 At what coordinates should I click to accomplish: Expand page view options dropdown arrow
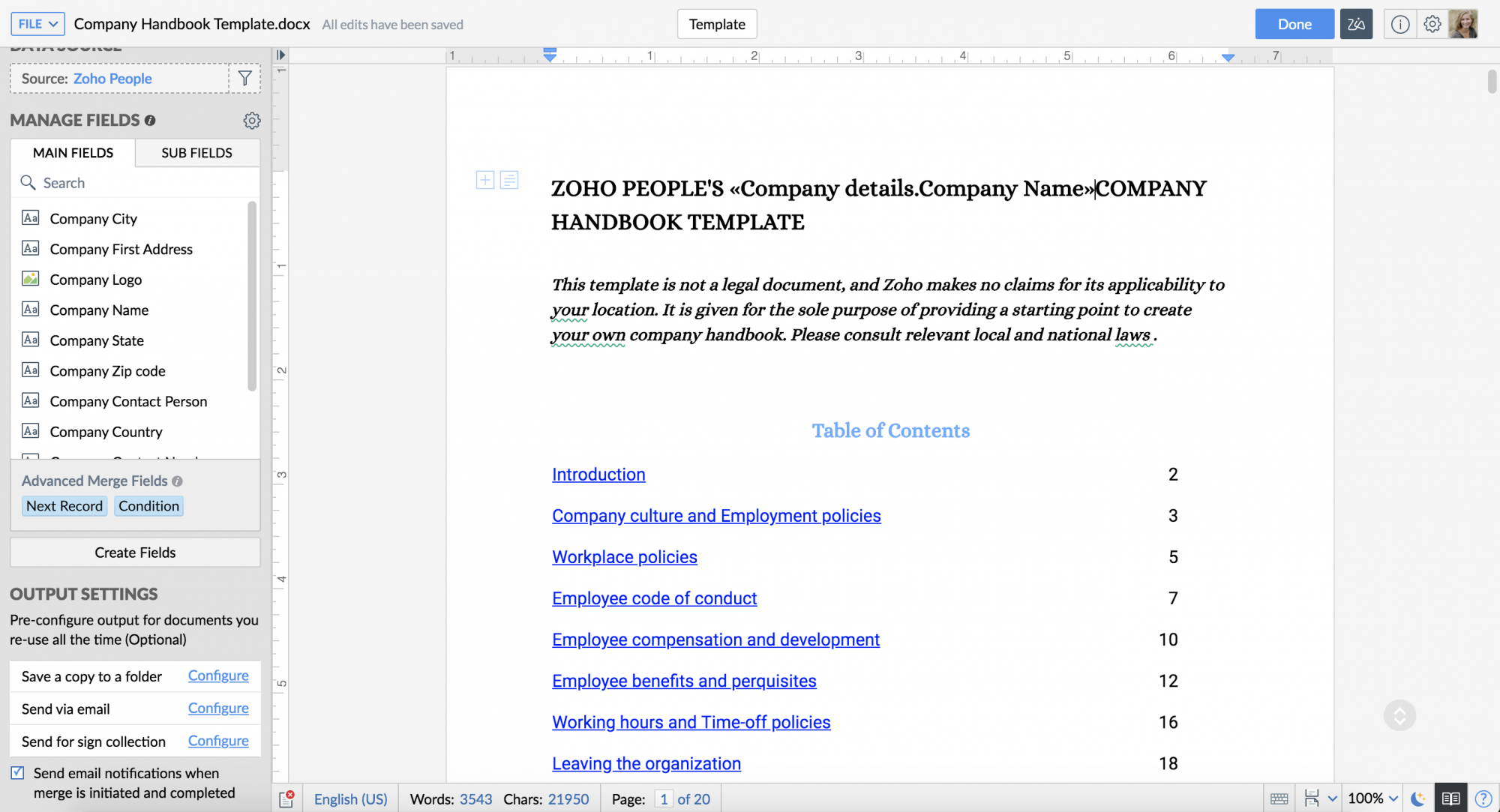coord(1332,799)
